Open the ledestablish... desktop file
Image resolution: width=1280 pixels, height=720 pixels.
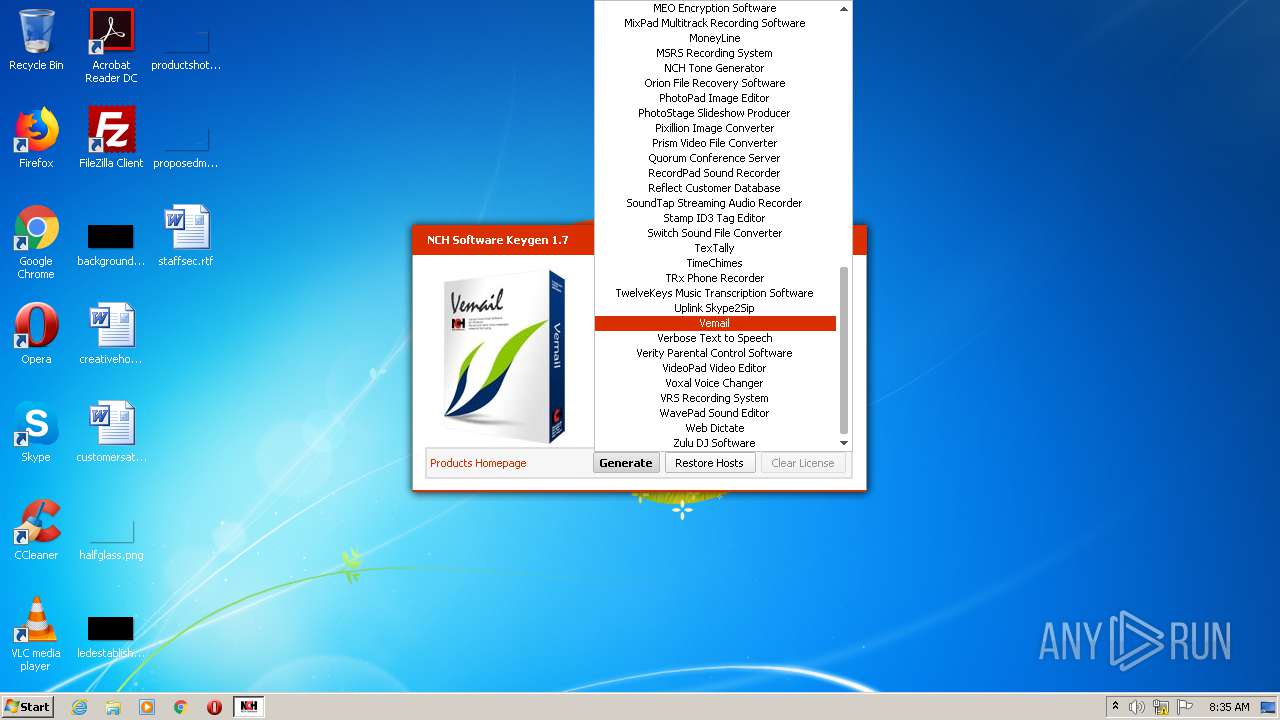(111, 638)
